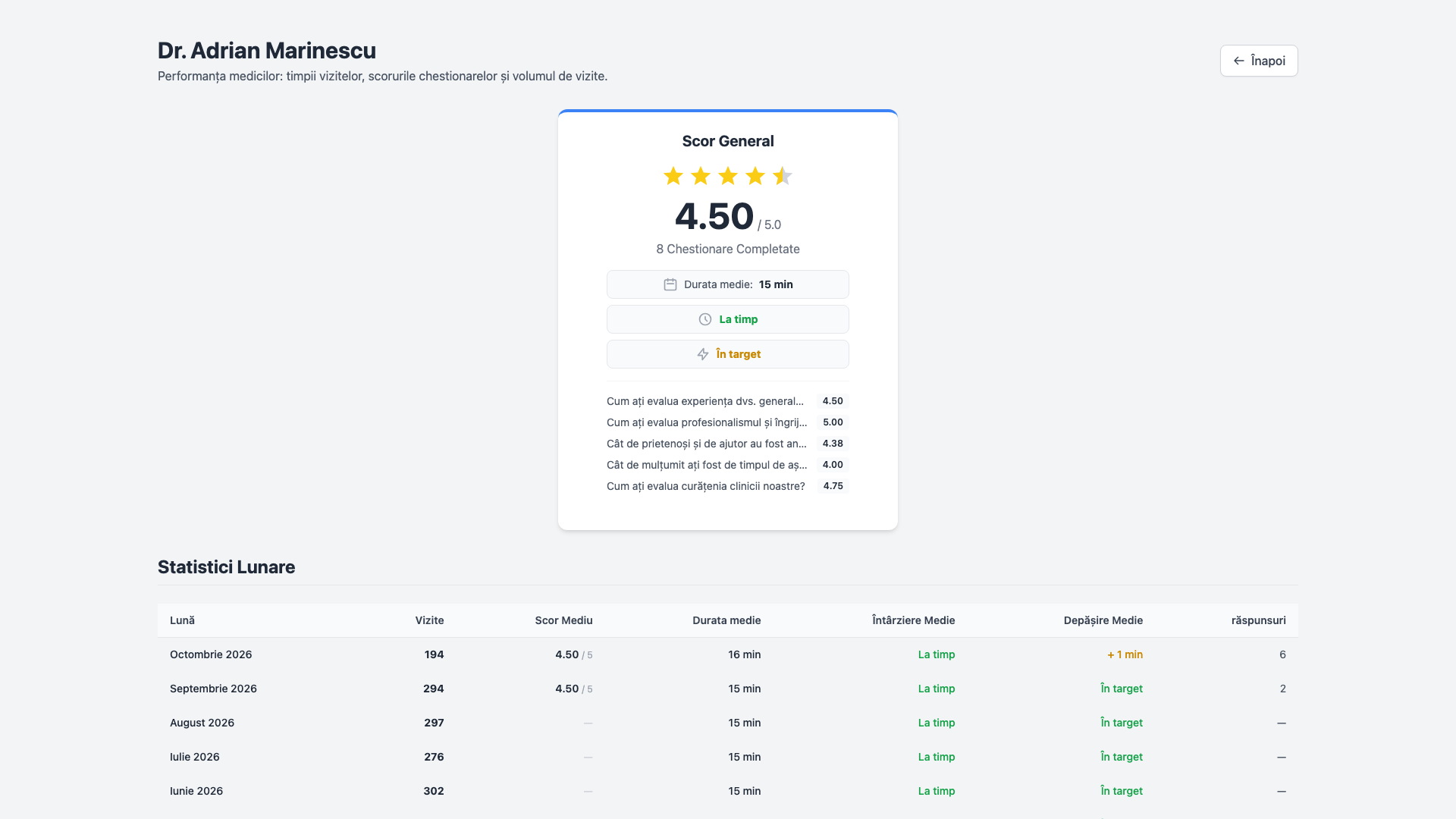Click the +1 min overrun value in Octombrie
The width and height of the screenshot is (1456, 819).
pyautogui.click(x=1125, y=654)
